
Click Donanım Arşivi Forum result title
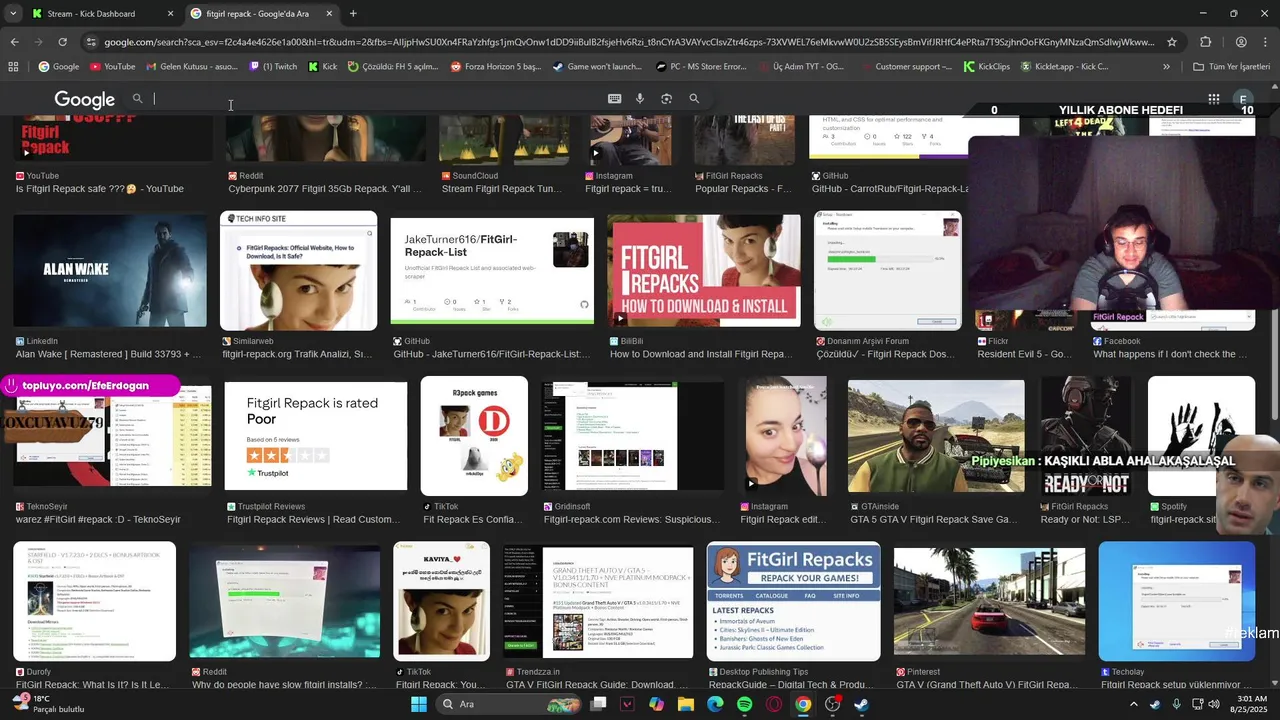(x=886, y=354)
